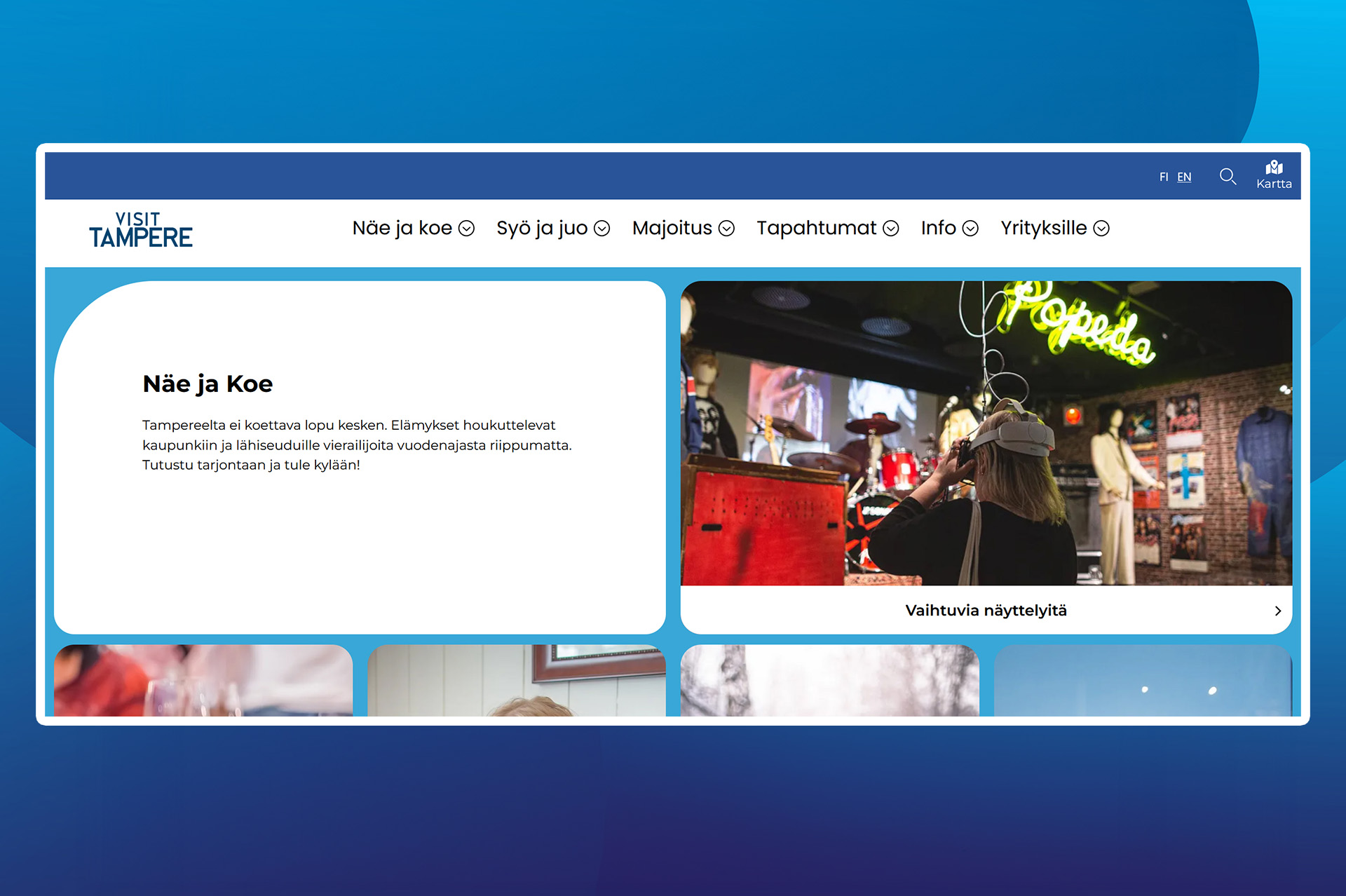The height and width of the screenshot is (896, 1346).
Task: Open the snowy trees card image
Action: point(829,680)
